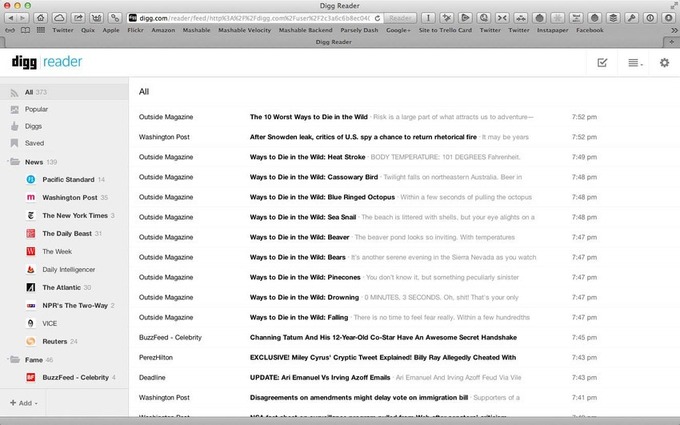Open Ways to Die: Heat Stroke article
The image size is (680, 425).
click(307, 157)
